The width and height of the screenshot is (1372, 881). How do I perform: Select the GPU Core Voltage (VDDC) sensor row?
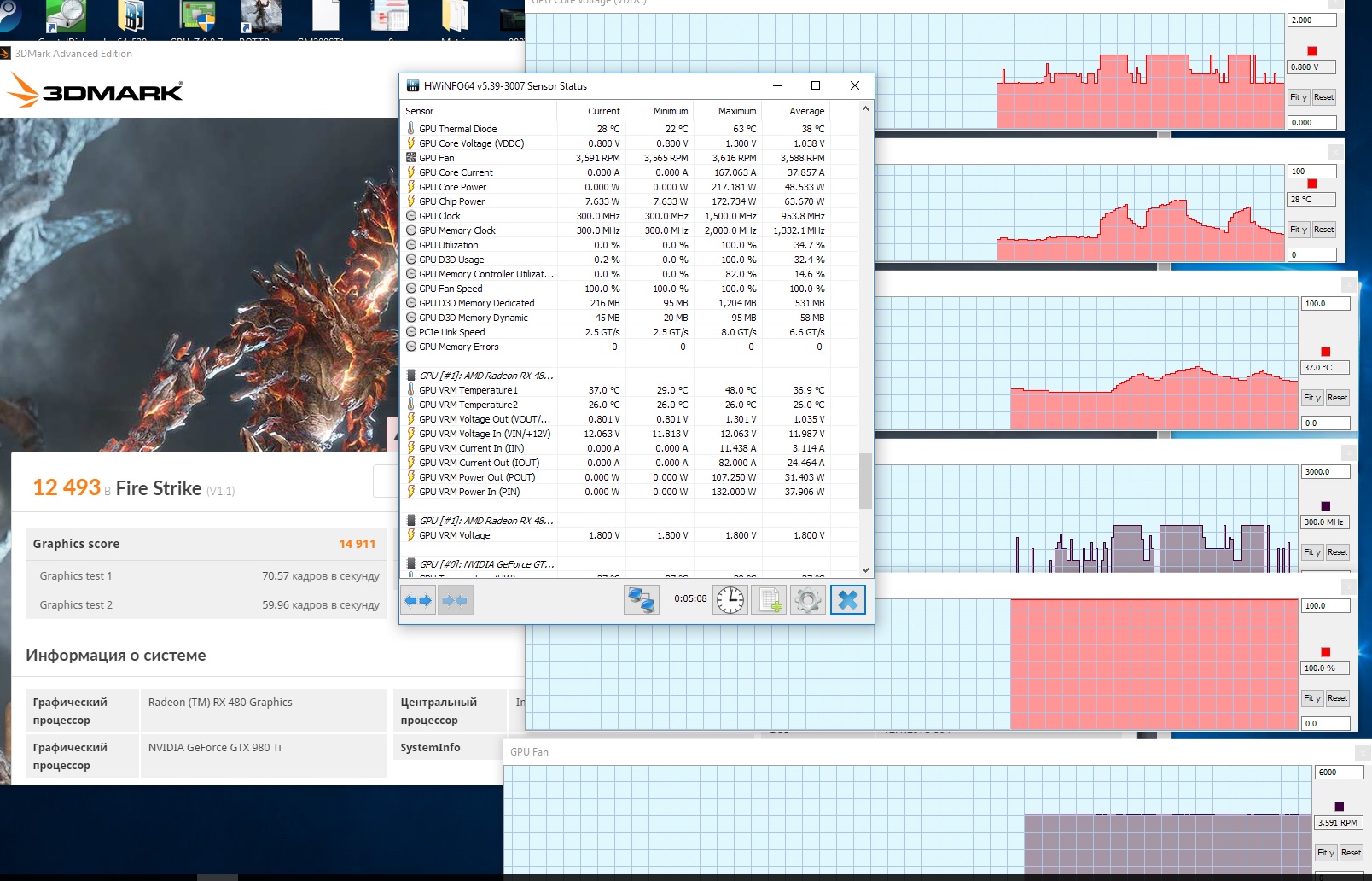[629, 143]
